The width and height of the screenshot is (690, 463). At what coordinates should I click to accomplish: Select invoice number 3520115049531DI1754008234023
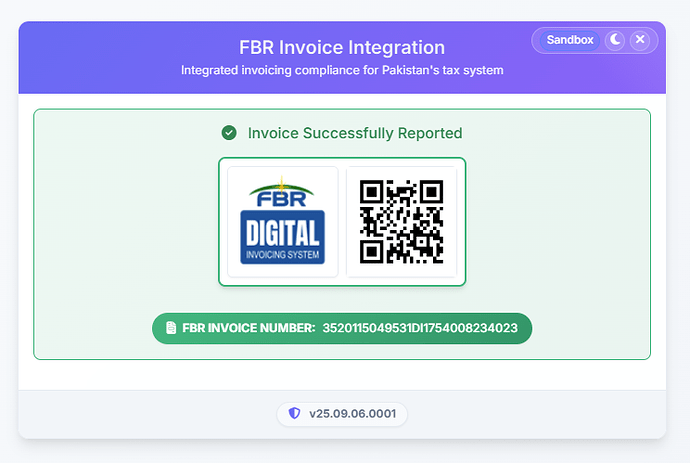click(420, 328)
